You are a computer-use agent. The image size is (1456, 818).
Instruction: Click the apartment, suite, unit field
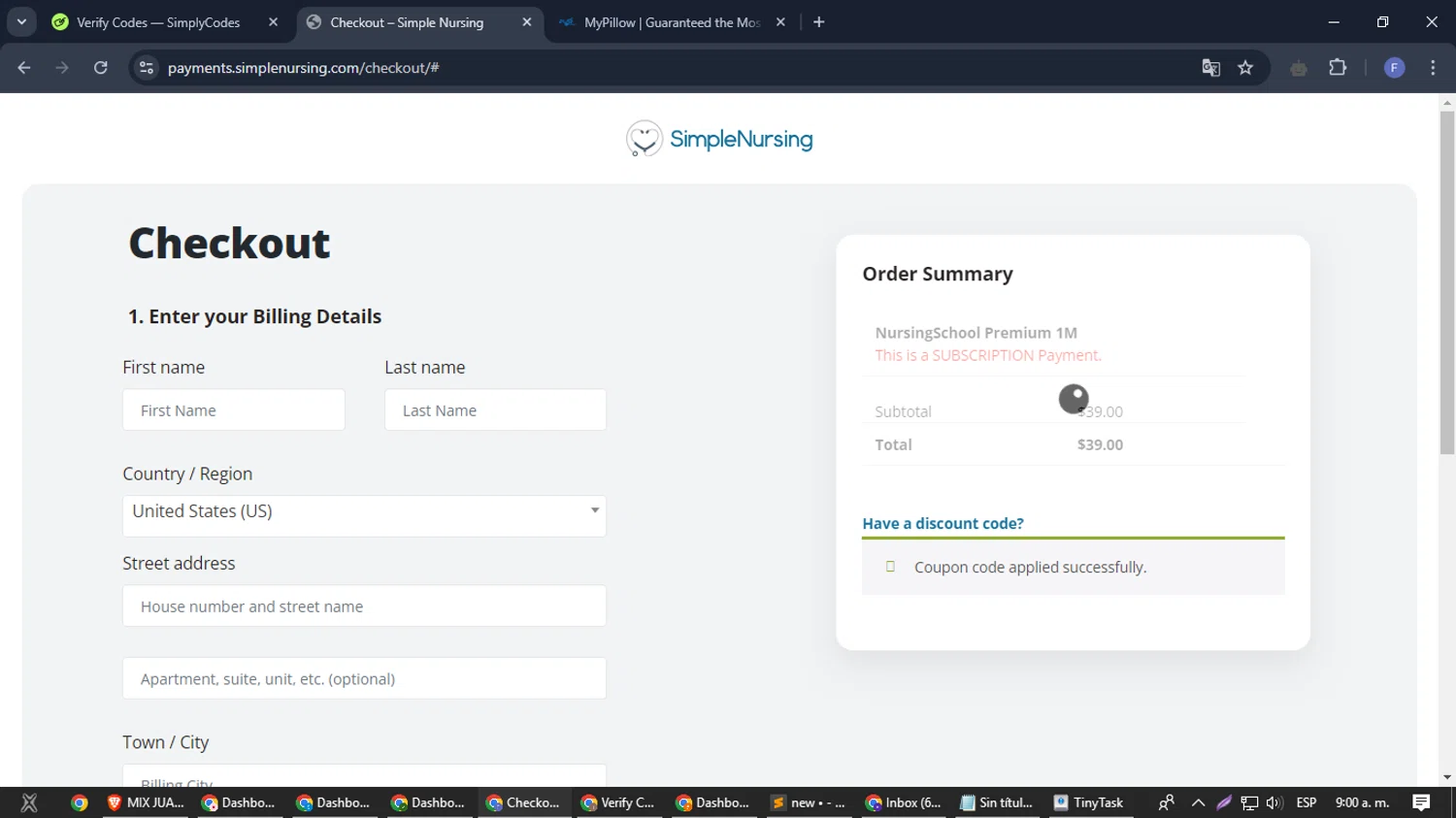click(x=364, y=679)
